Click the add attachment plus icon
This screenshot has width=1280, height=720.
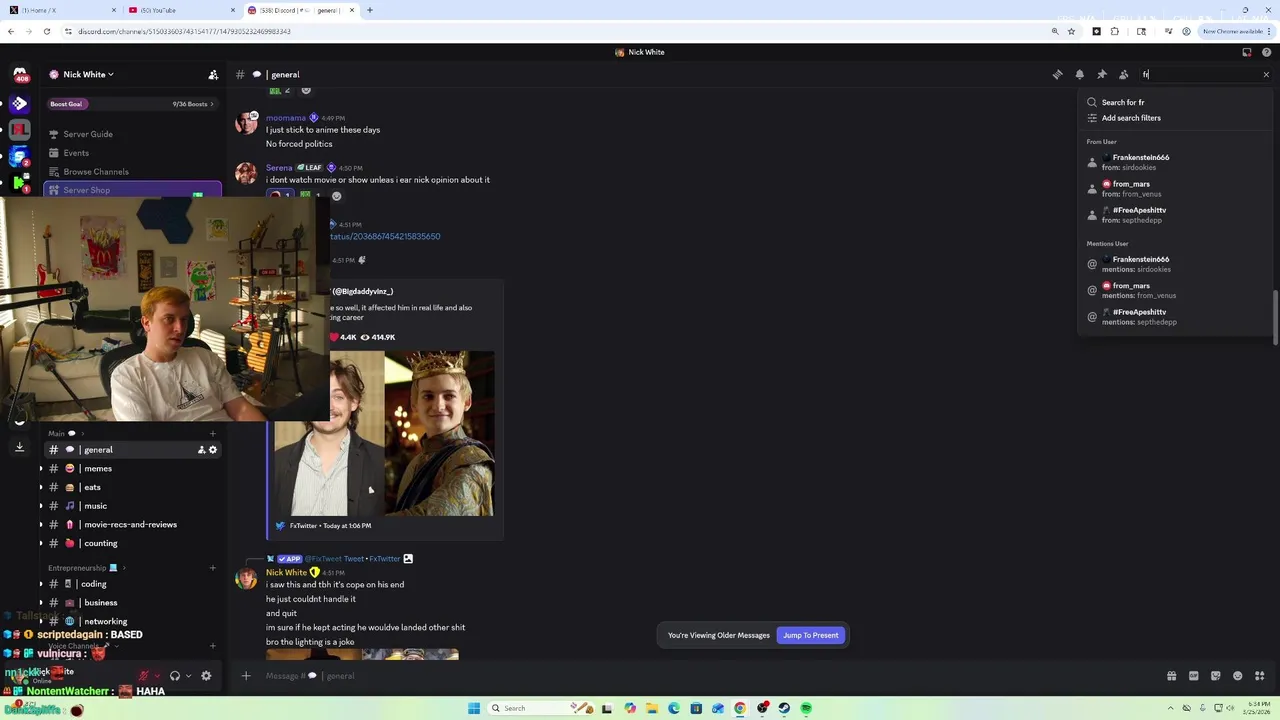pyautogui.click(x=246, y=676)
